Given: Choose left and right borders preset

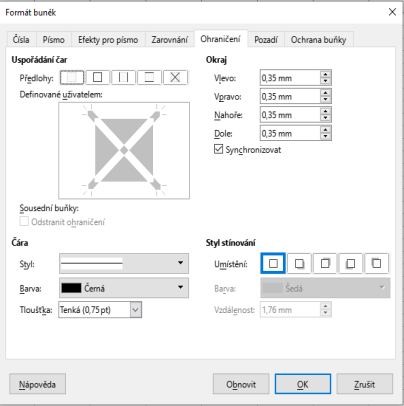Looking at the screenshot, I should (x=123, y=77).
